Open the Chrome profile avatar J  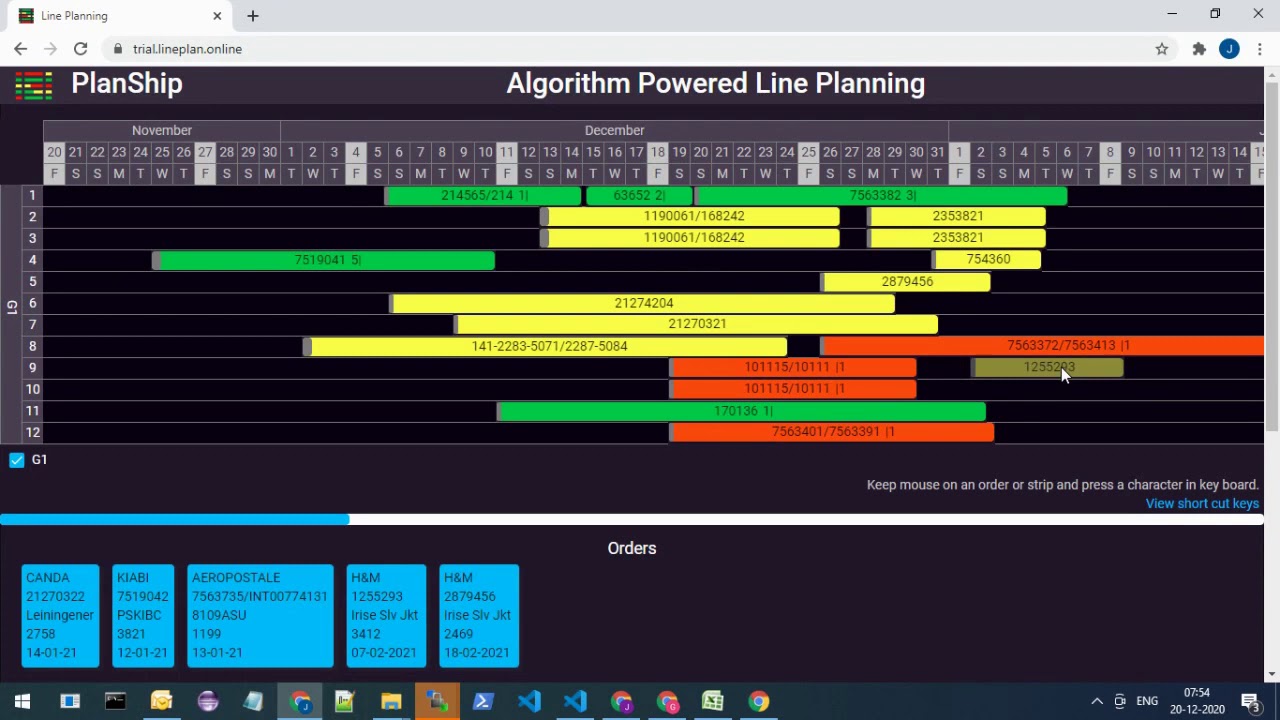[1229, 48]
